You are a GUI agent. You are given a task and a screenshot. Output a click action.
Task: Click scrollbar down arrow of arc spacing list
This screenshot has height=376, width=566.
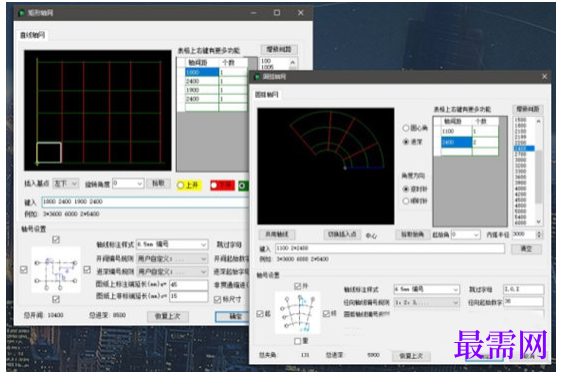[539, 222]
